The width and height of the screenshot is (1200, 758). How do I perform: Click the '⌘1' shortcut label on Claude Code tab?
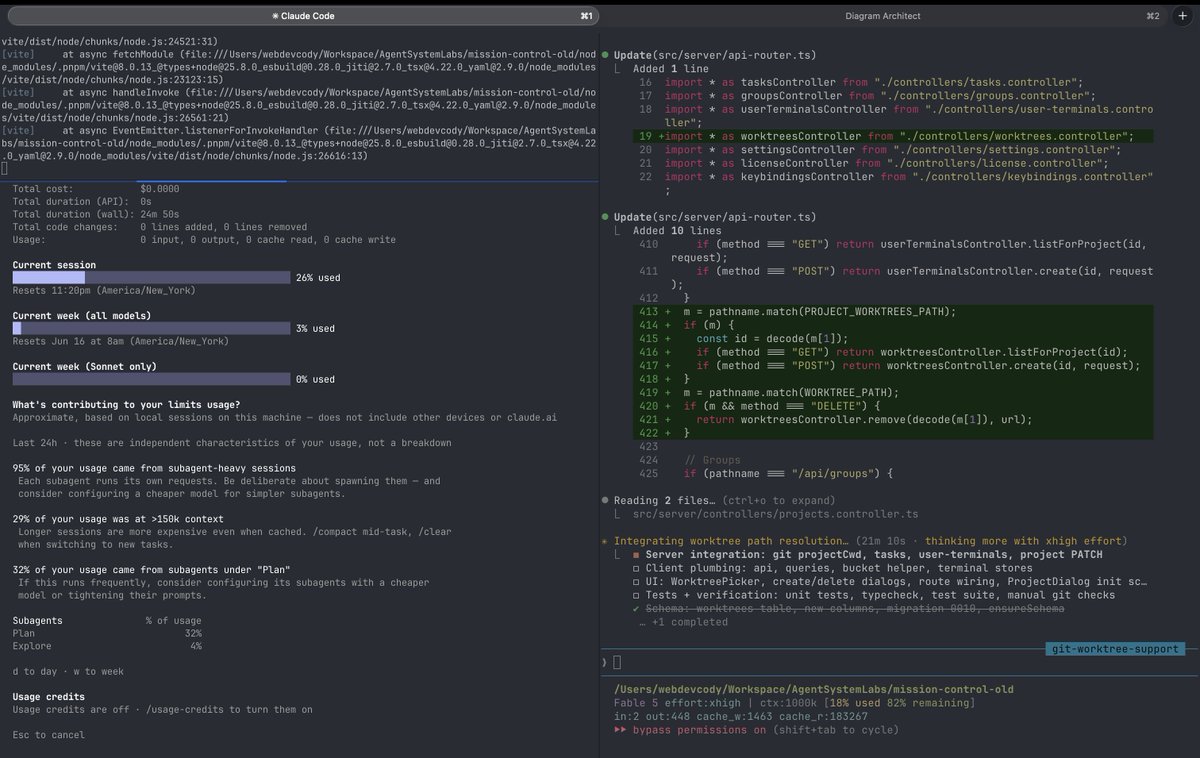pyautogui.click(x=586, y=16)
